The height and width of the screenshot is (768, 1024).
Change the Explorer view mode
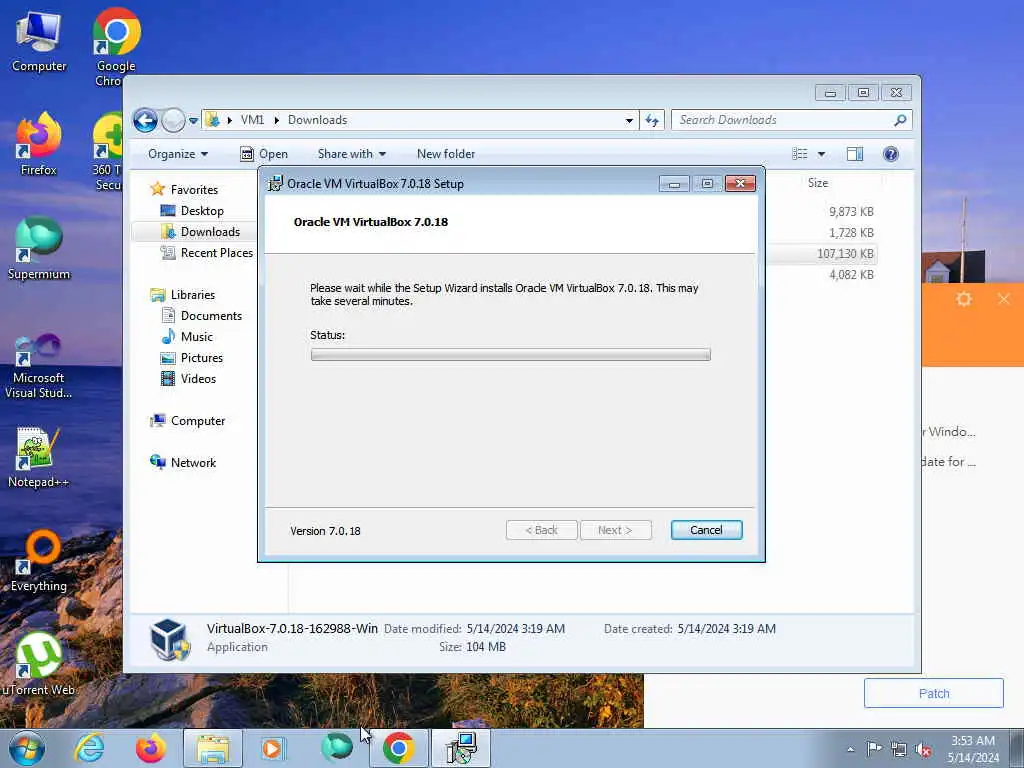[799, 154]
